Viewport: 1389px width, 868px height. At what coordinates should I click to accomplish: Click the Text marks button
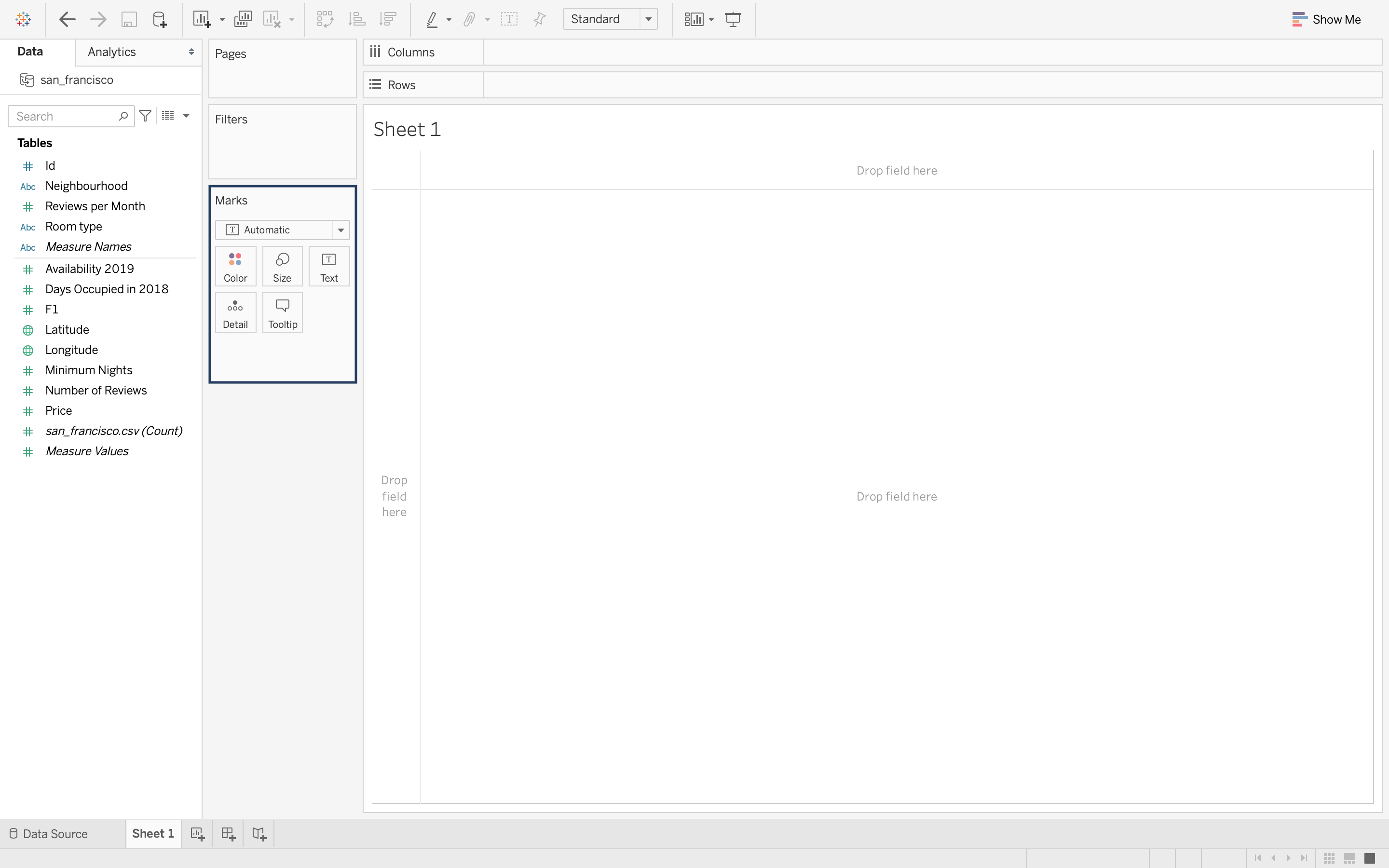tap(329, 266)
